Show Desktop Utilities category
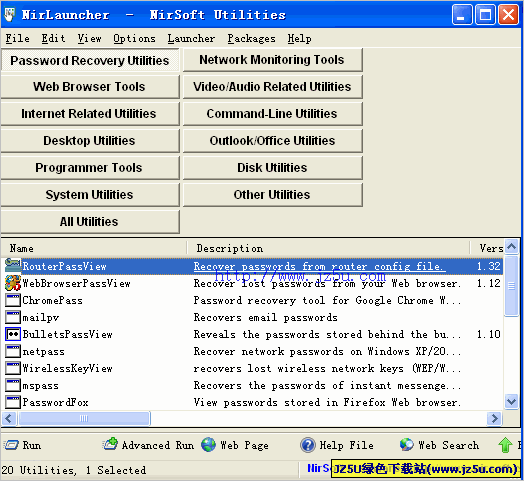This screenshot has height=481, width=524. point(90,141)
